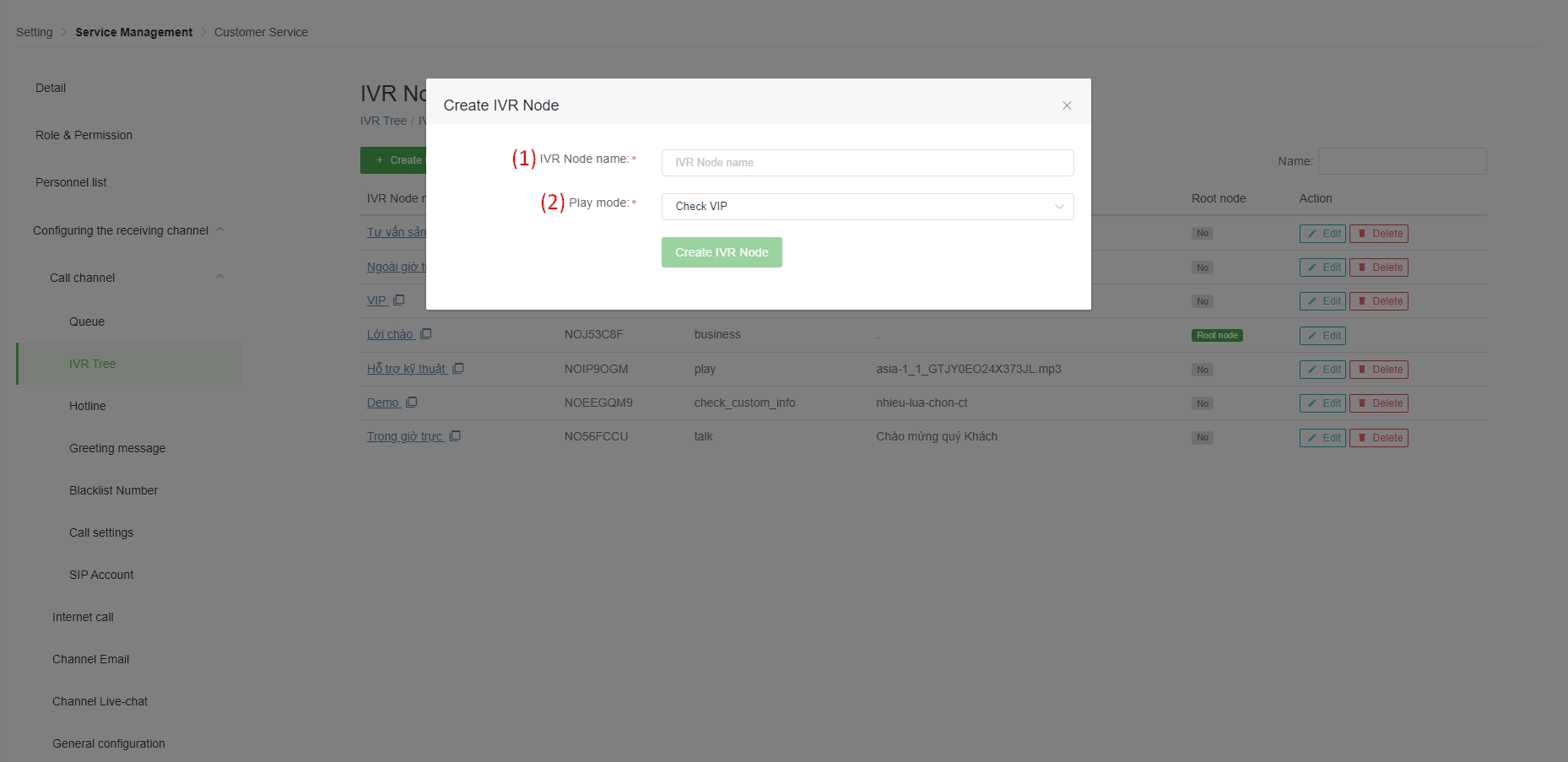Edit the Lời chào root node
This screenshot has width=1568, height=762.
[1322, 336]
